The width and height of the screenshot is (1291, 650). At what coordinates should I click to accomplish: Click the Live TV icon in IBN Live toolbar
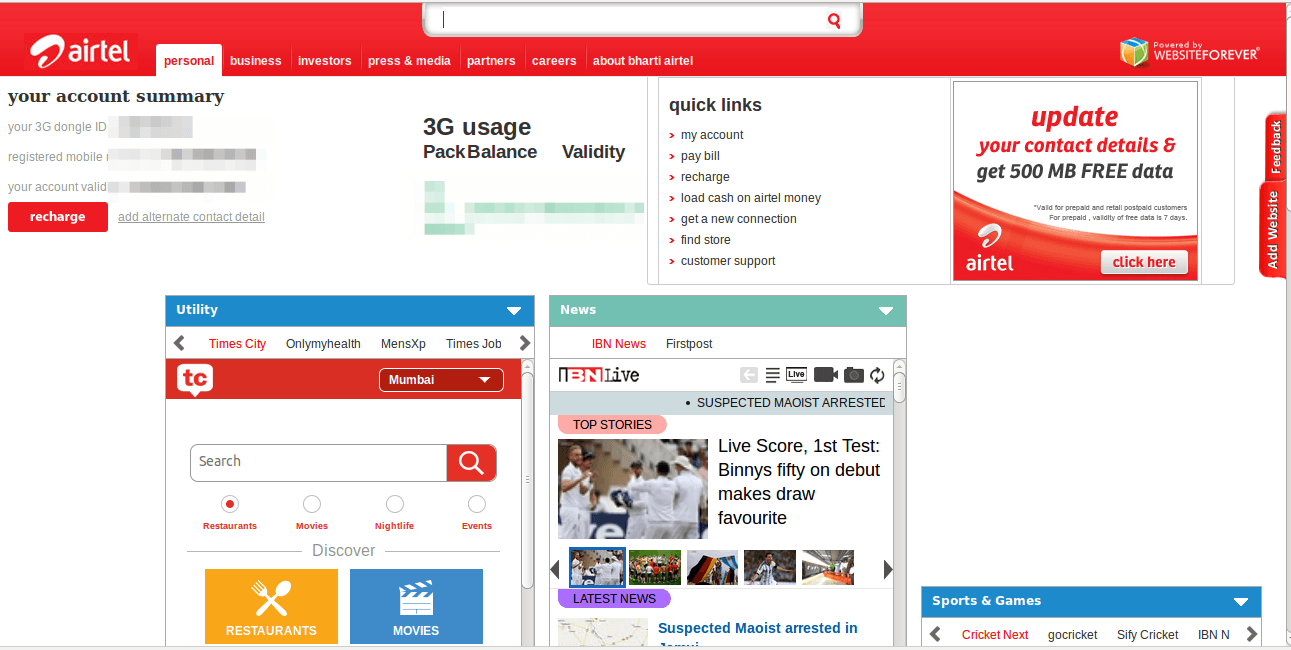[x=796, y=375]
